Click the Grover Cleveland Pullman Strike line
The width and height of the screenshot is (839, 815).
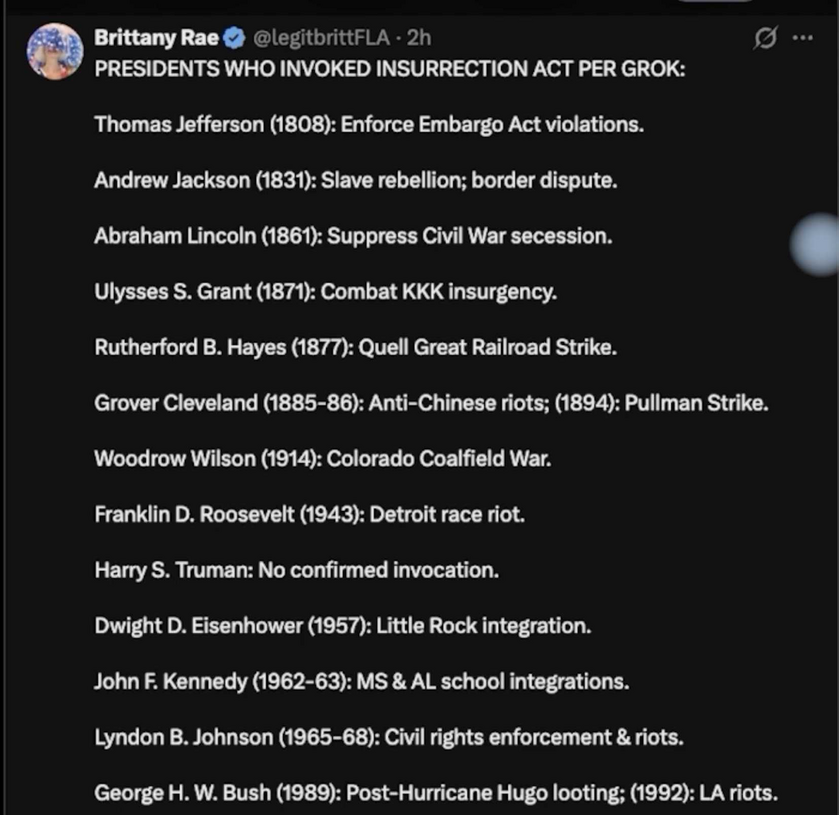(x=431, y=404)
